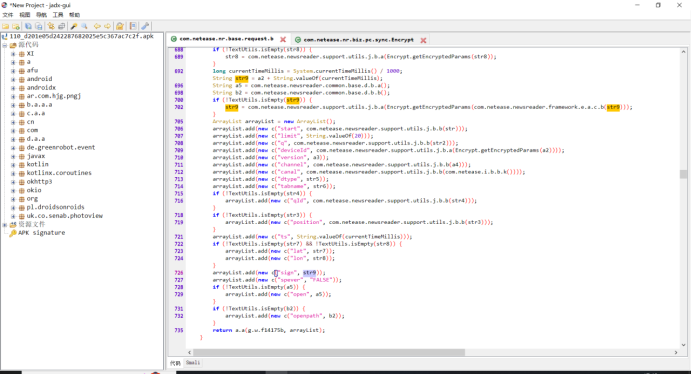
Task: Click the scroll-left arrow of horizontal scrollbar
Action: coord(190,352)
